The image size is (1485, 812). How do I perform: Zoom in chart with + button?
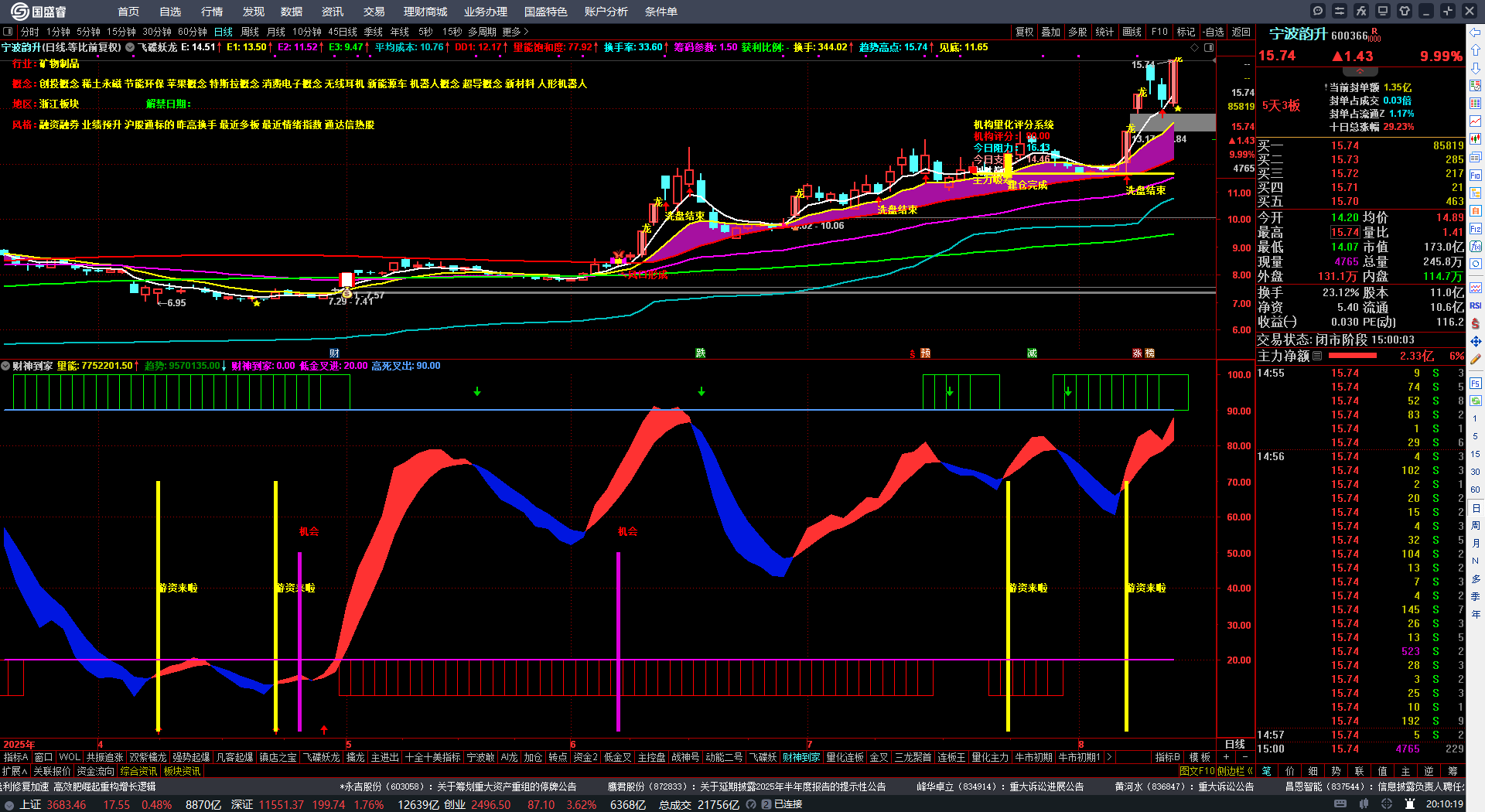pos(1226,757)
